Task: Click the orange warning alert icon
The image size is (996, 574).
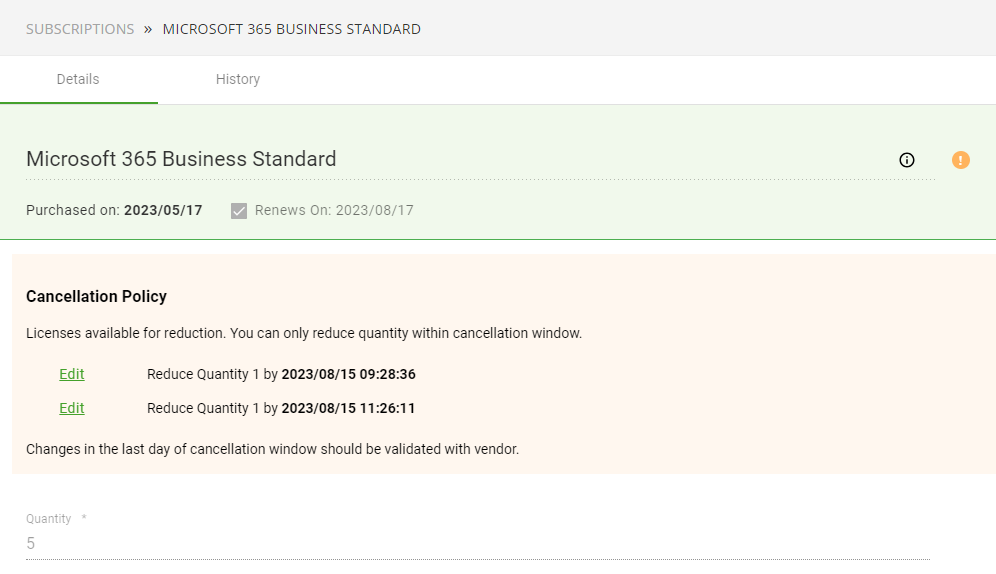Action: coord(960,160)
